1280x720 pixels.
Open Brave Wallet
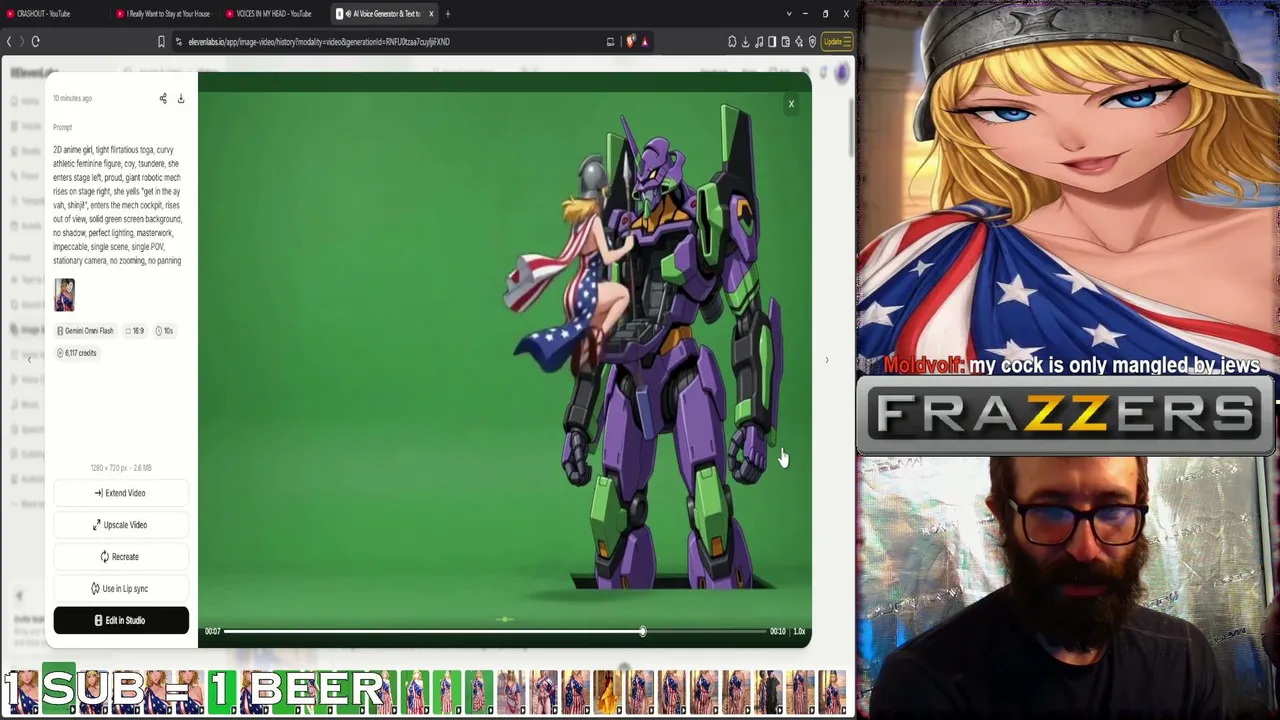(x=785, y=42)
